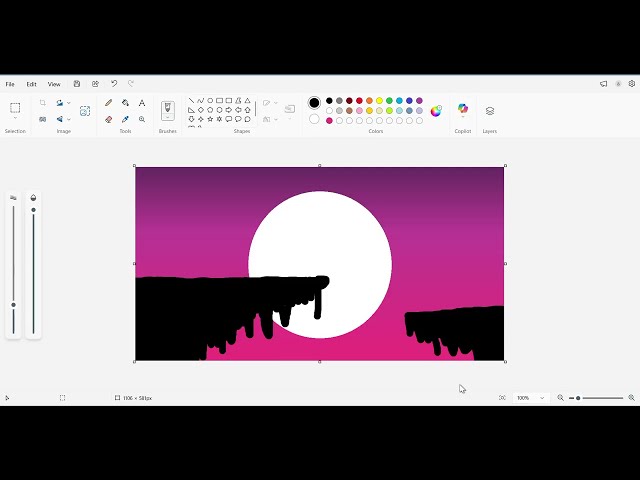
Task: Open the Edit menu
Action: pos(31,84)
